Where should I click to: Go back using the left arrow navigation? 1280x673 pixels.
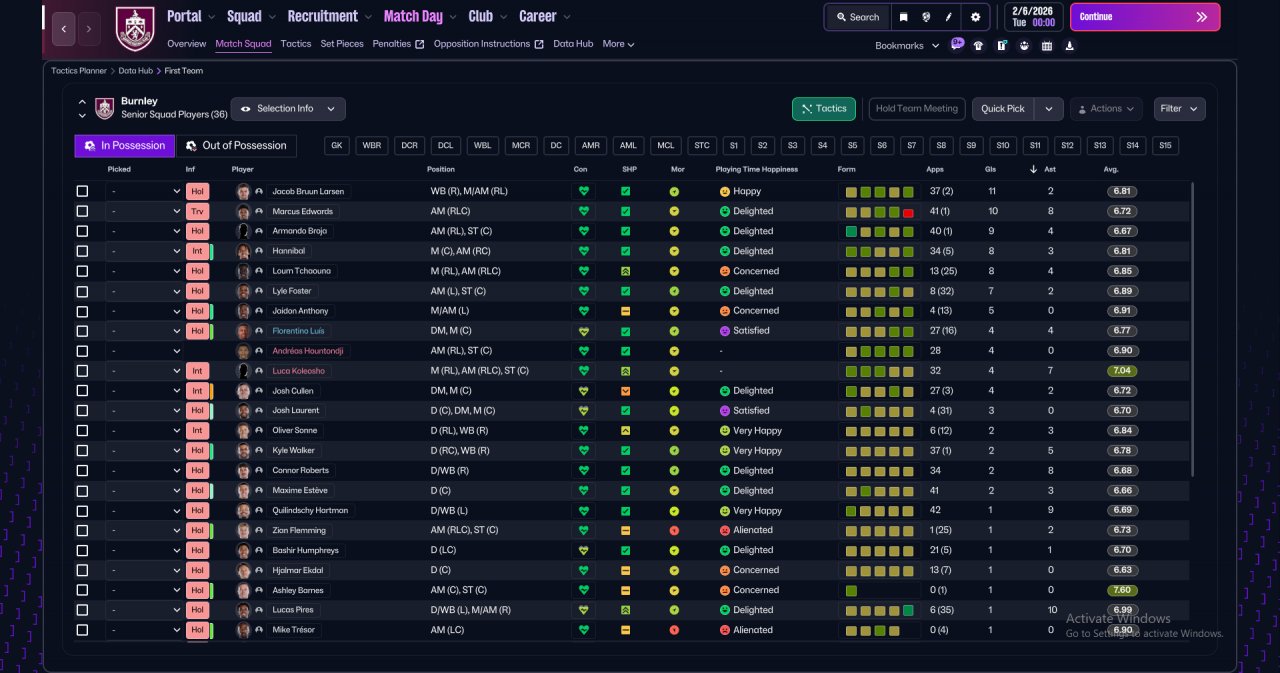tap(63, 29)
